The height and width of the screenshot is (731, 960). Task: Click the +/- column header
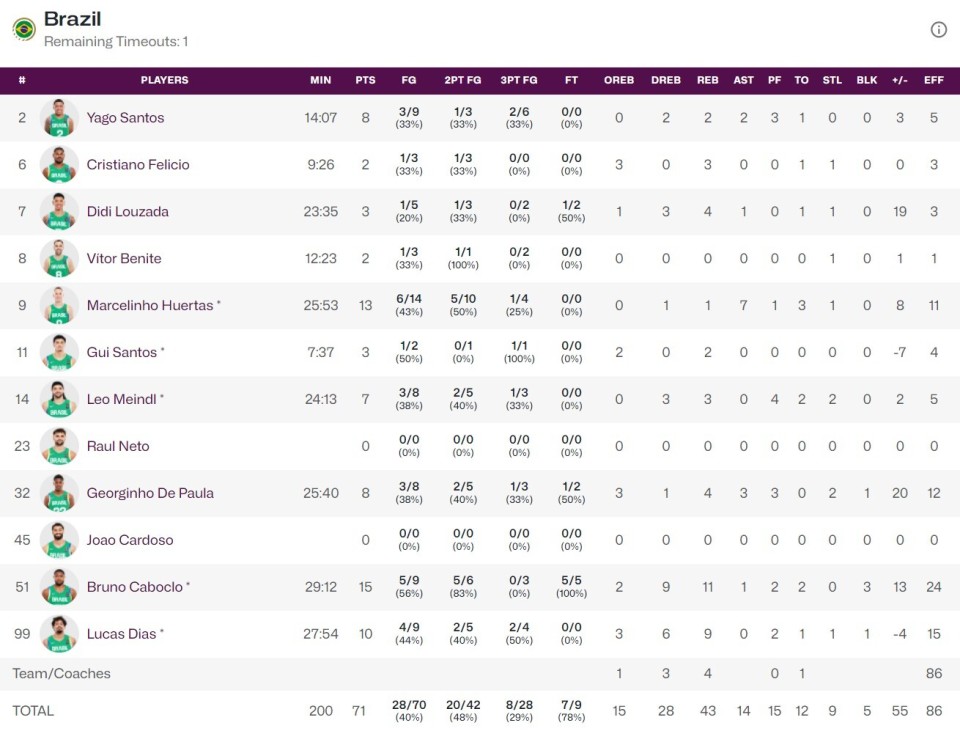(899, 80)
